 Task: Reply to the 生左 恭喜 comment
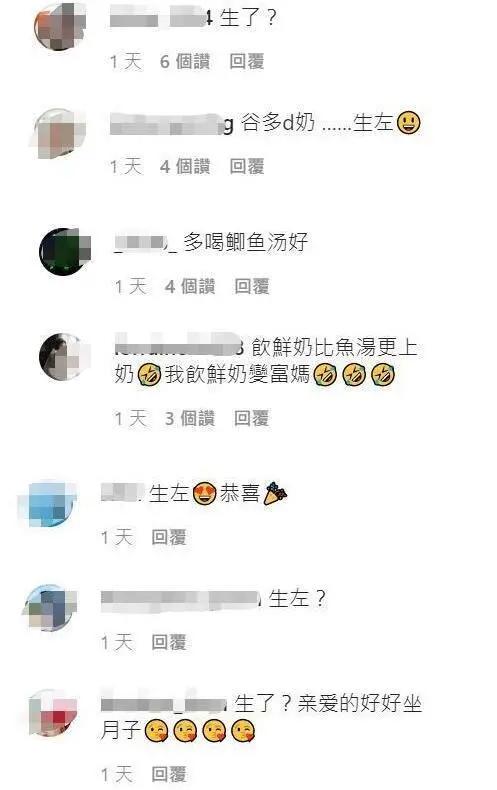(169, 538)
